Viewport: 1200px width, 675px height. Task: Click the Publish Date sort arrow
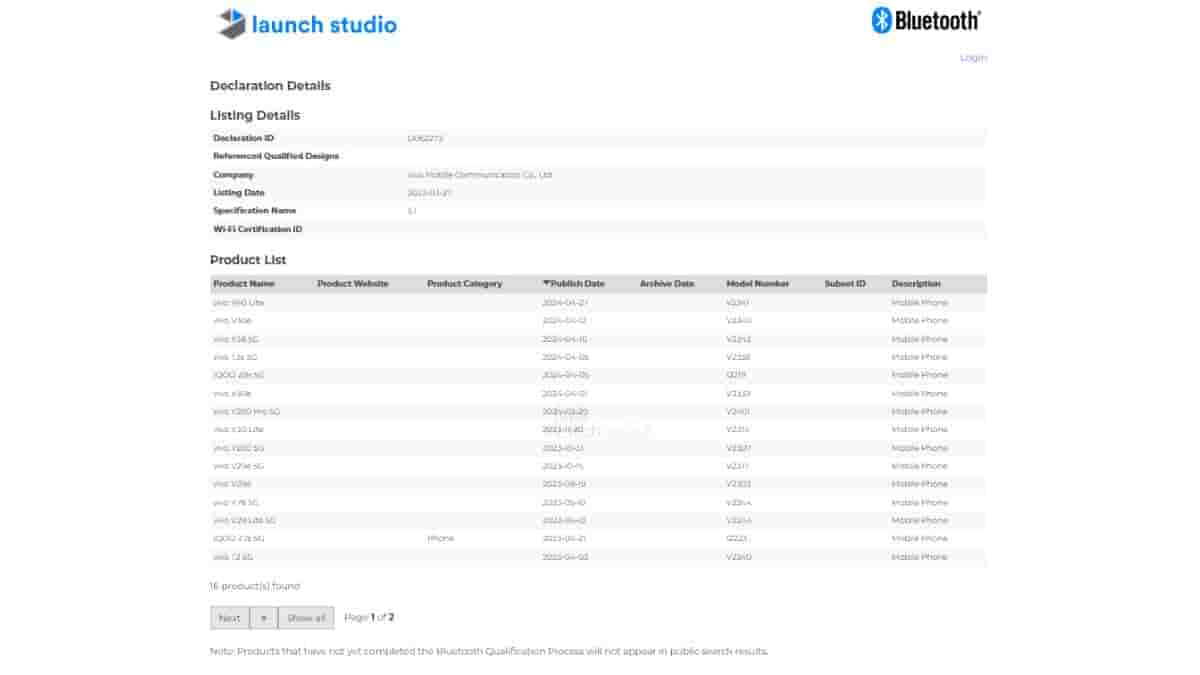click(x=546, y=284)
